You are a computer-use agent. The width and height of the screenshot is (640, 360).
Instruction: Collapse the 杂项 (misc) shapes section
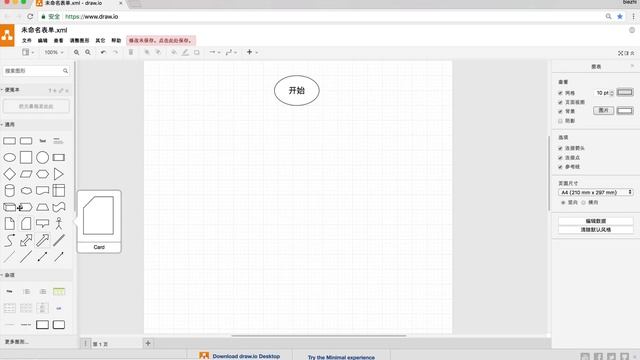(9, 275)
